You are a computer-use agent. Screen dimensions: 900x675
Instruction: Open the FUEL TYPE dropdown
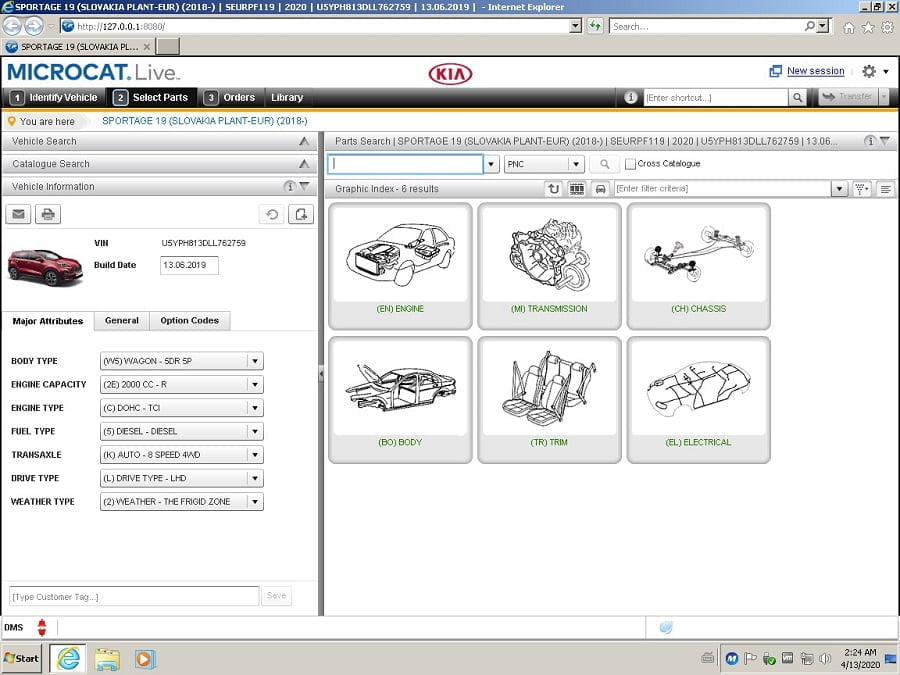point(181,432)
